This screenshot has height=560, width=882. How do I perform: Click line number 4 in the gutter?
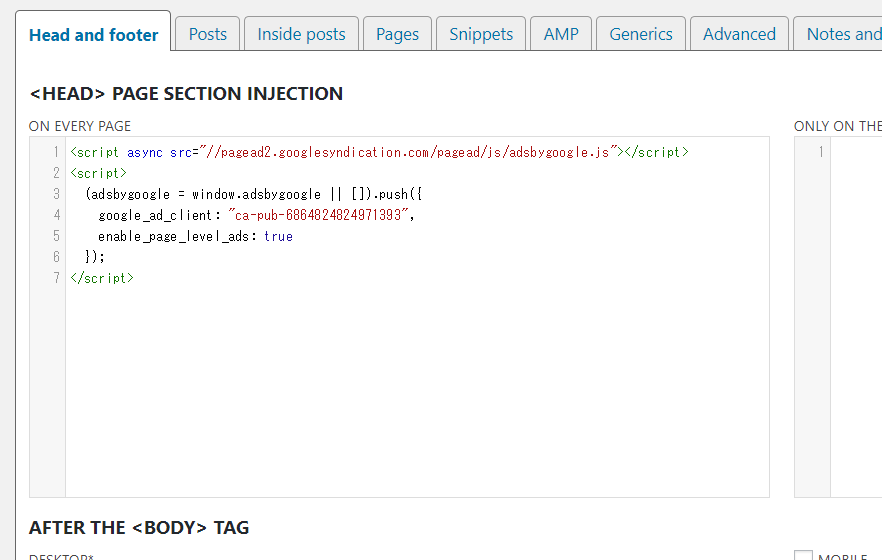coord(56,215)
